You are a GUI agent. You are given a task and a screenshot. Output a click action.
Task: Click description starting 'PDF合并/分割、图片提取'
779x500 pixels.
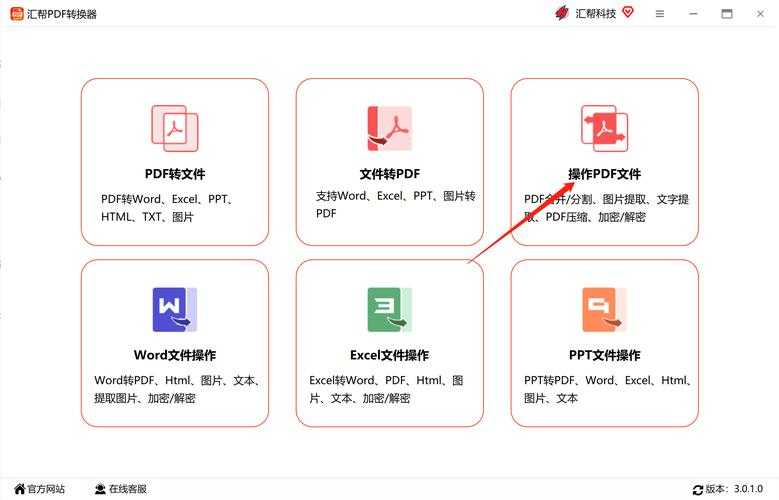606,208
